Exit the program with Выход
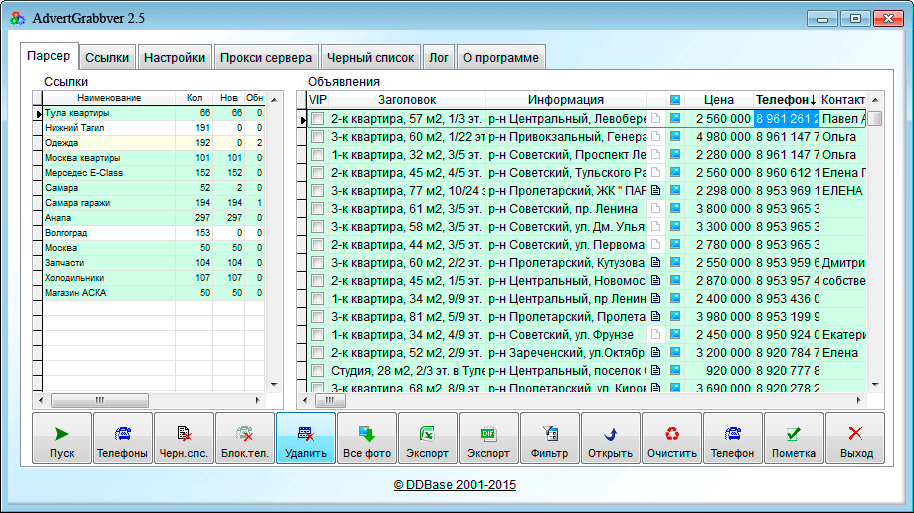 [855, 438]
